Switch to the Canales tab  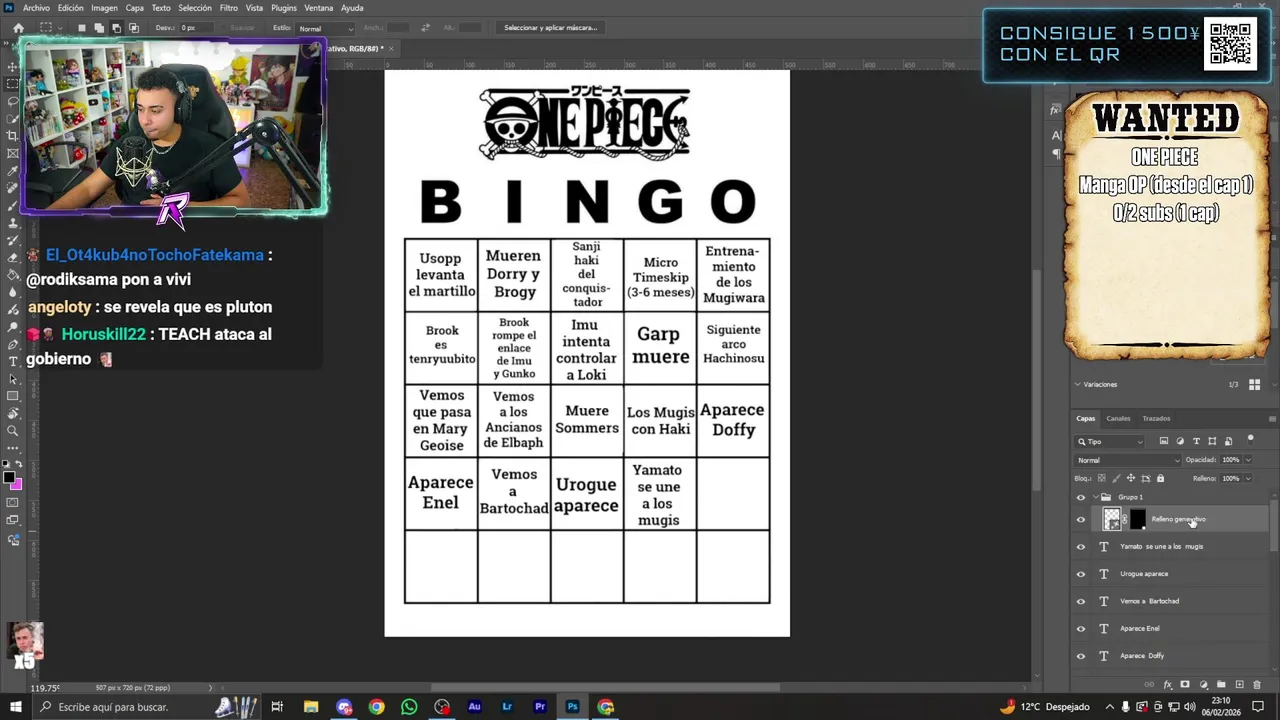pyautogui.click(x=1118, y=418)
